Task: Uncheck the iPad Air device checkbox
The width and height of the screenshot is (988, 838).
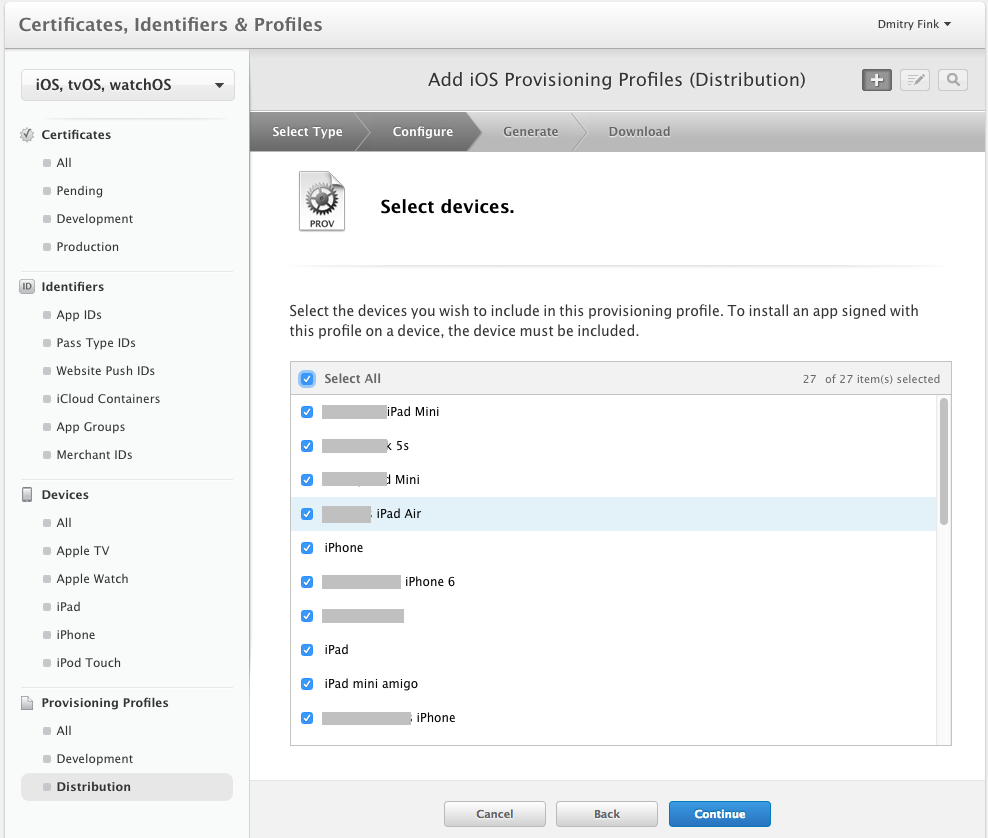Action: [x=307, y=514]
